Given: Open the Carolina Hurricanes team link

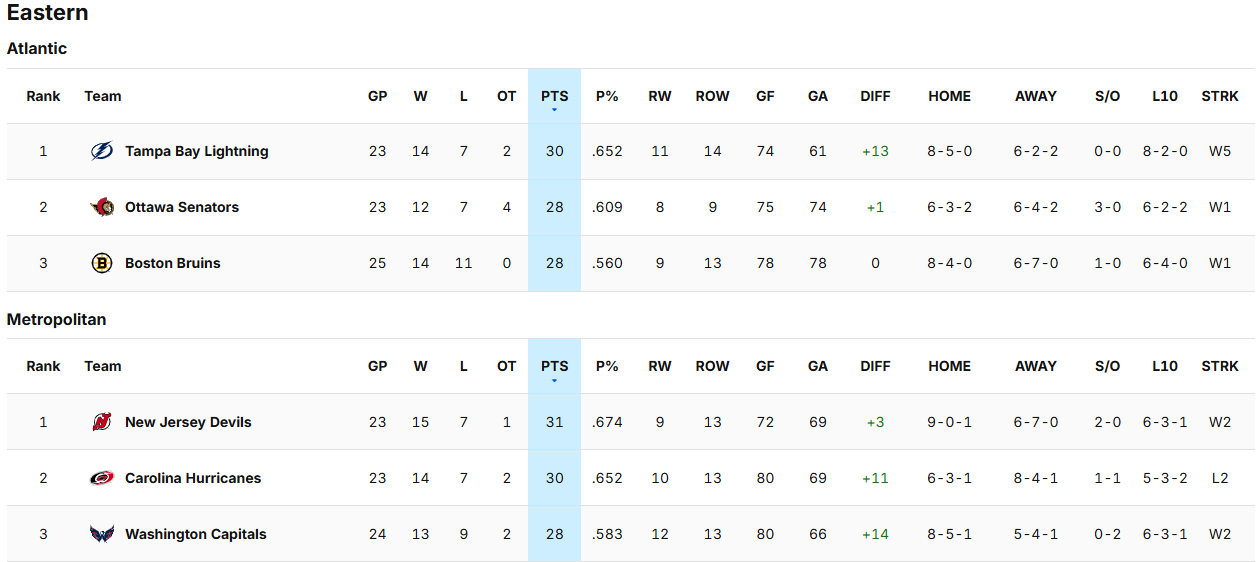Looking at the screenshot, I should point(193,479).
